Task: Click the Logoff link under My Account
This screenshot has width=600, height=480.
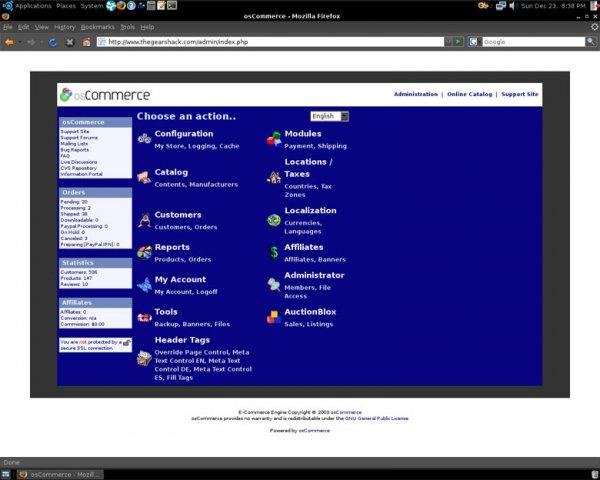Action: click(x=207, y=292)
